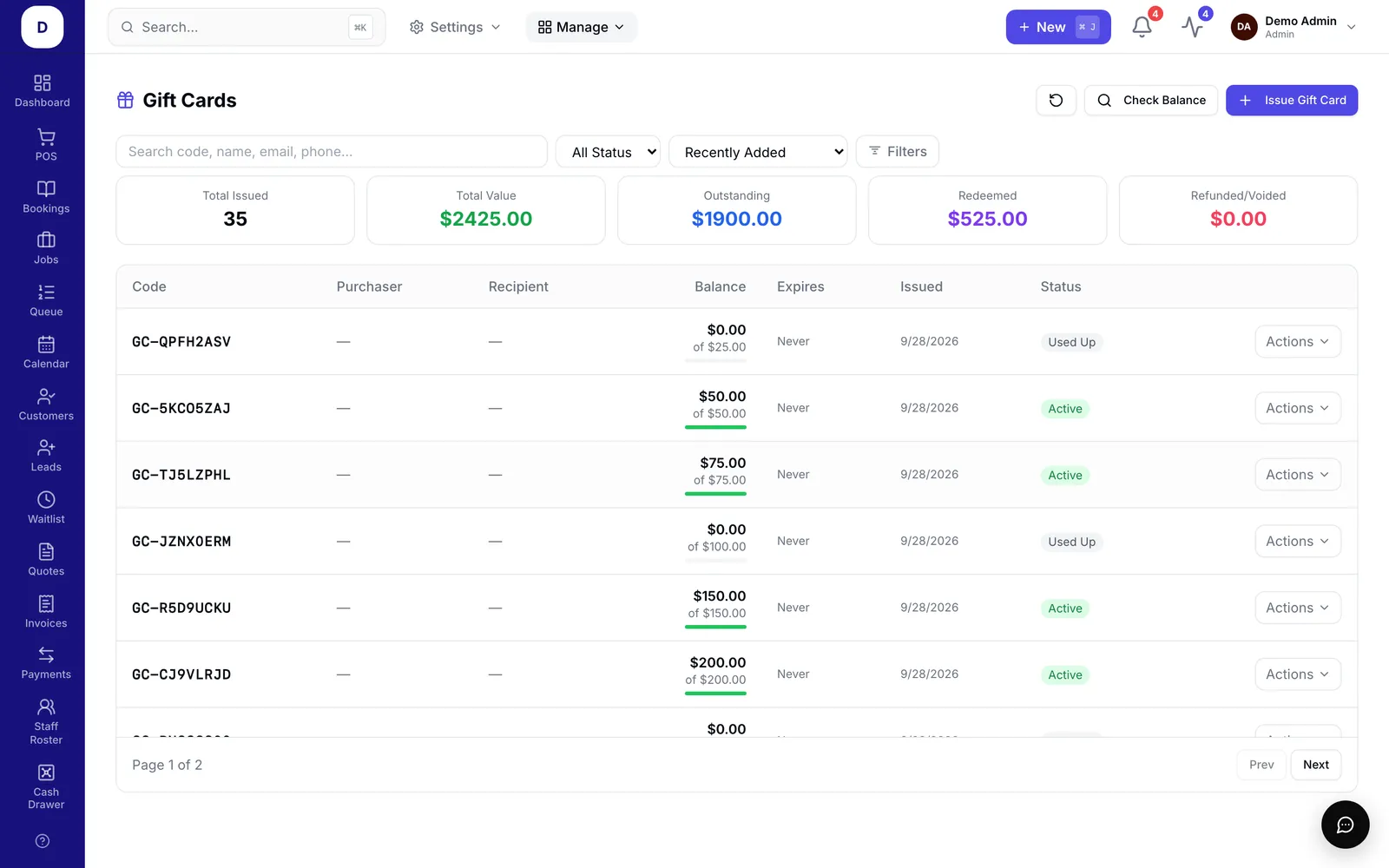Click the D logo at top left

42,27
